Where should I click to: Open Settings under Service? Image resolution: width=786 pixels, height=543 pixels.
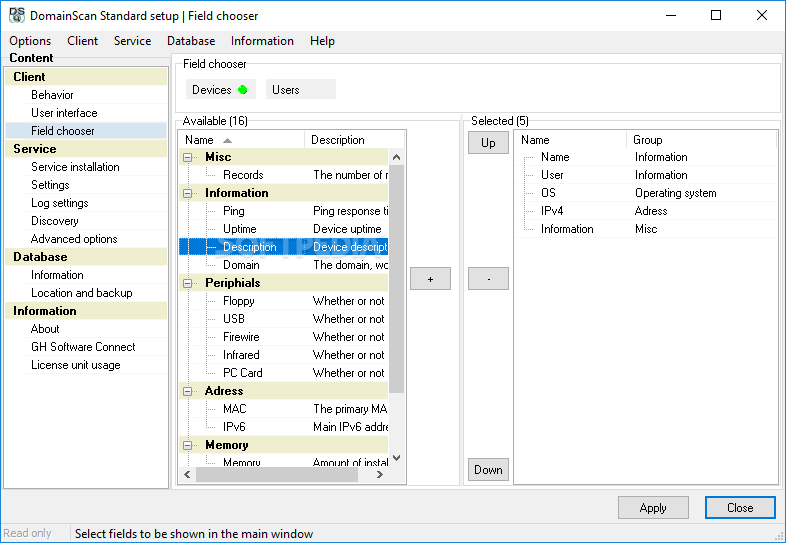pos(50,185)
